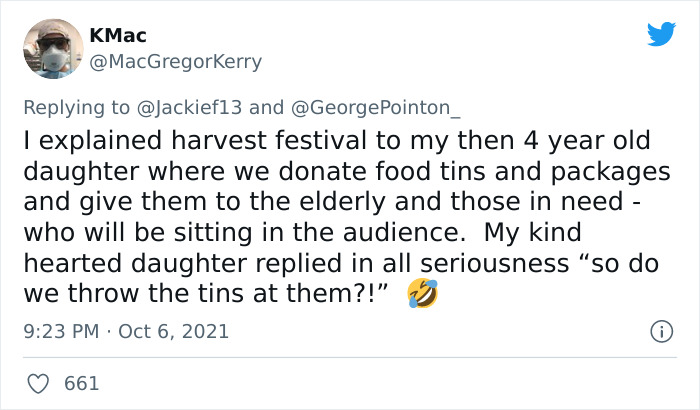Click the laughing emoji in the tweet
Viewport: 700px width, 410px height.
coord(422,295)
